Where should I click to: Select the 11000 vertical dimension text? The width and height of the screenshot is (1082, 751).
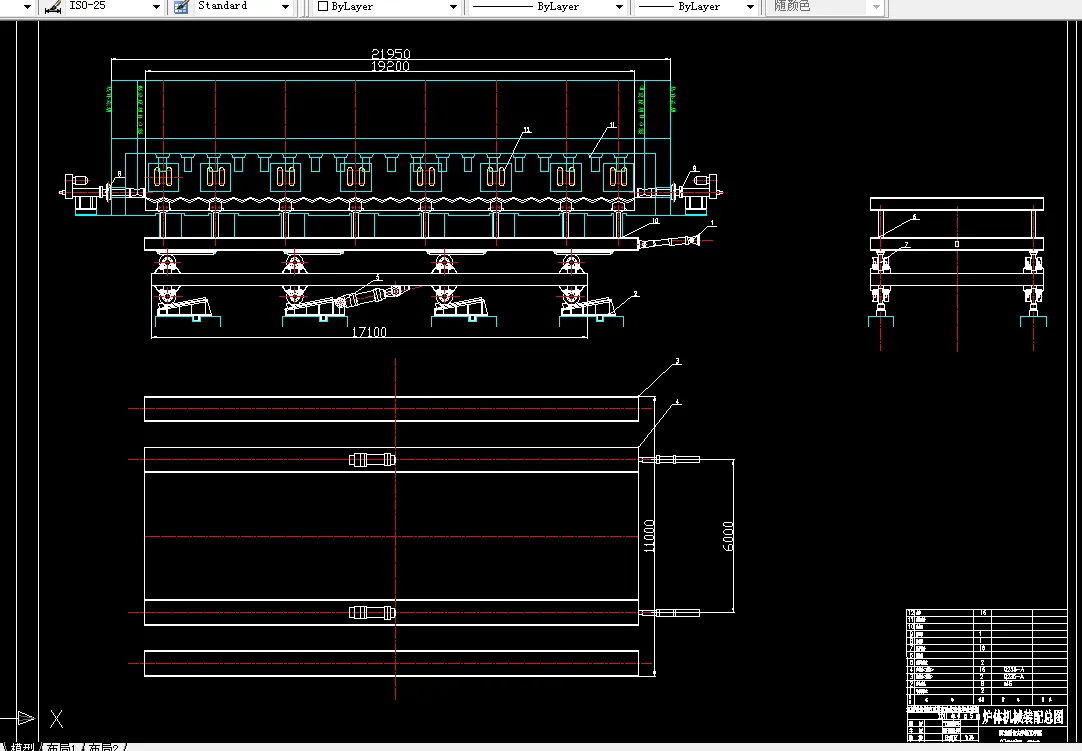(649, 536)
